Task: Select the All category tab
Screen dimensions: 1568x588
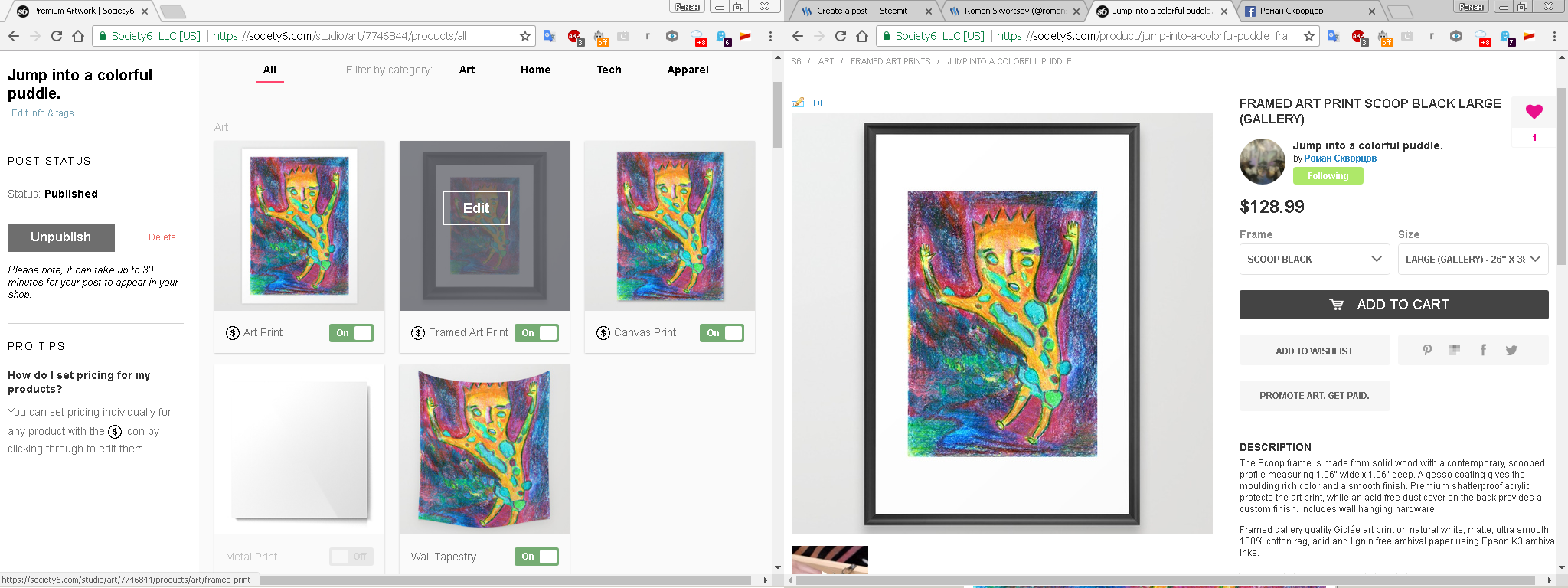Action: 269,70
